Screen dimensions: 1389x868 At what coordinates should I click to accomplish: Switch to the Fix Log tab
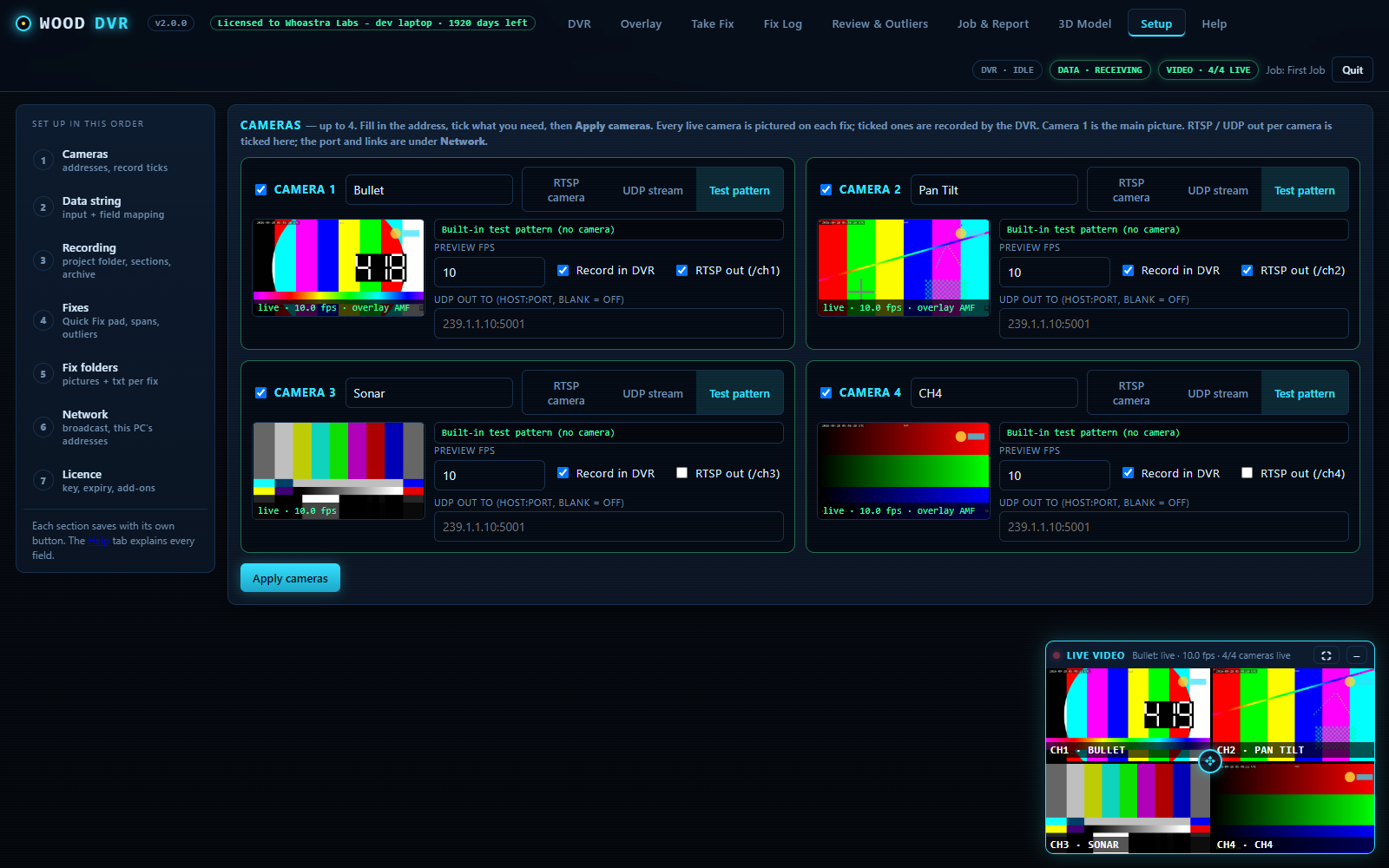782,23
